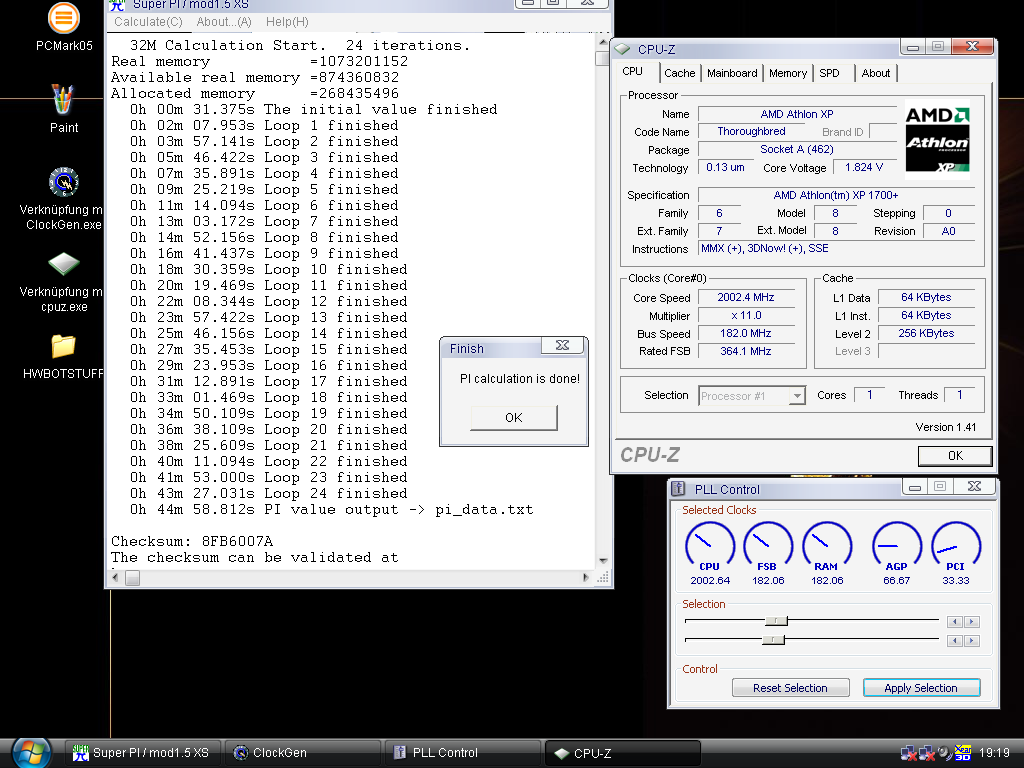Switch to ClockGen taskbar button
This screenshot has height=768, width=1024.
(302, 753)
